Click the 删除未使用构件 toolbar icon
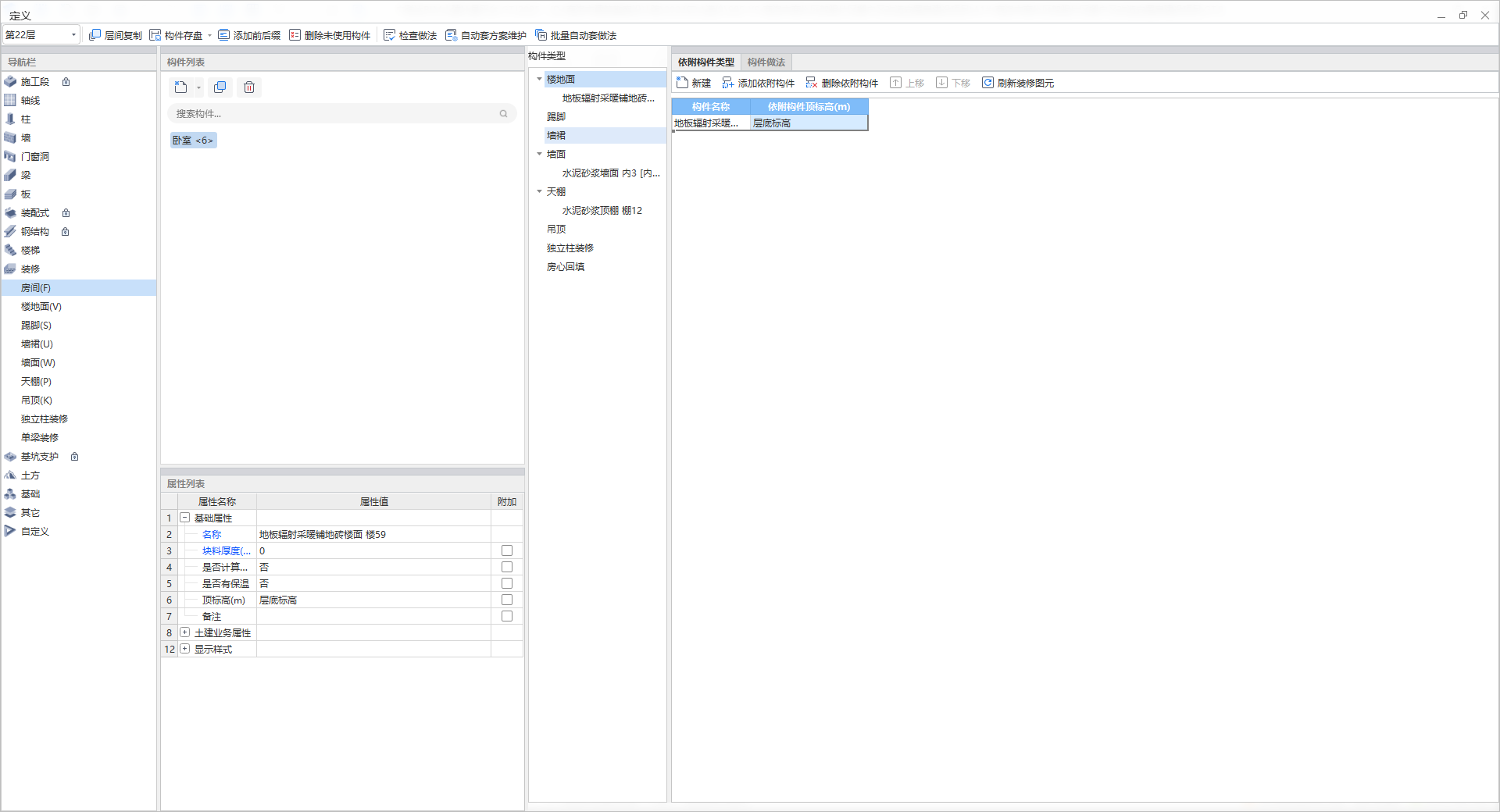 [x=295, y=35]
